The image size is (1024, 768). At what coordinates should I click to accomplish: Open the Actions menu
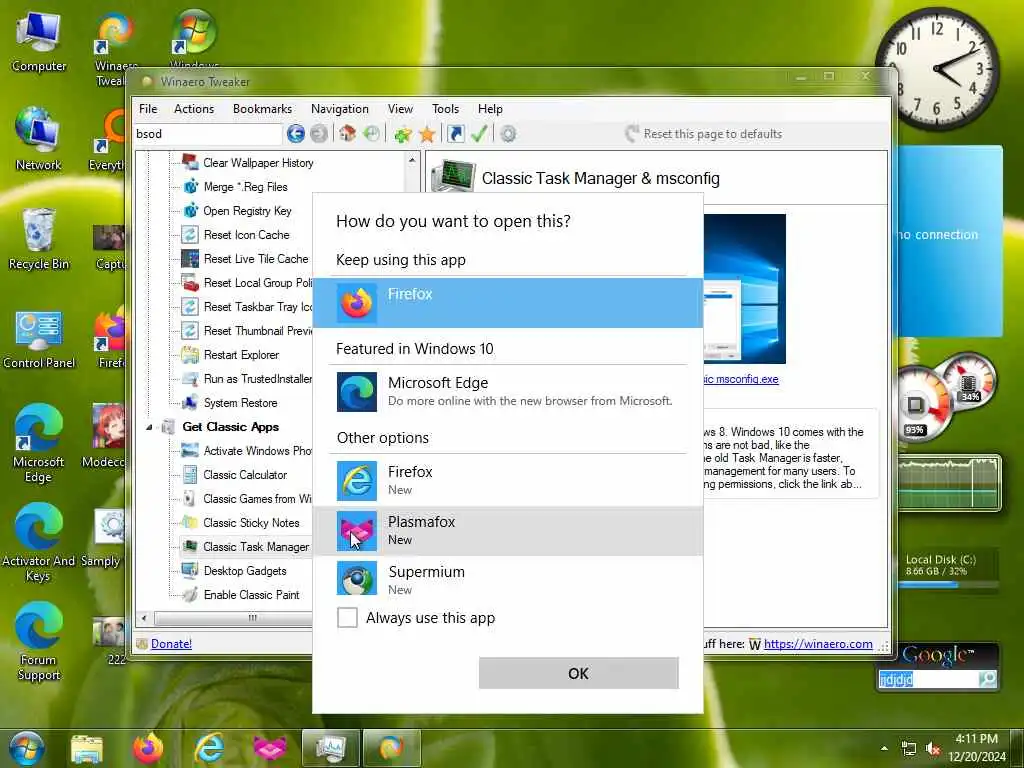tap(194, 109)
